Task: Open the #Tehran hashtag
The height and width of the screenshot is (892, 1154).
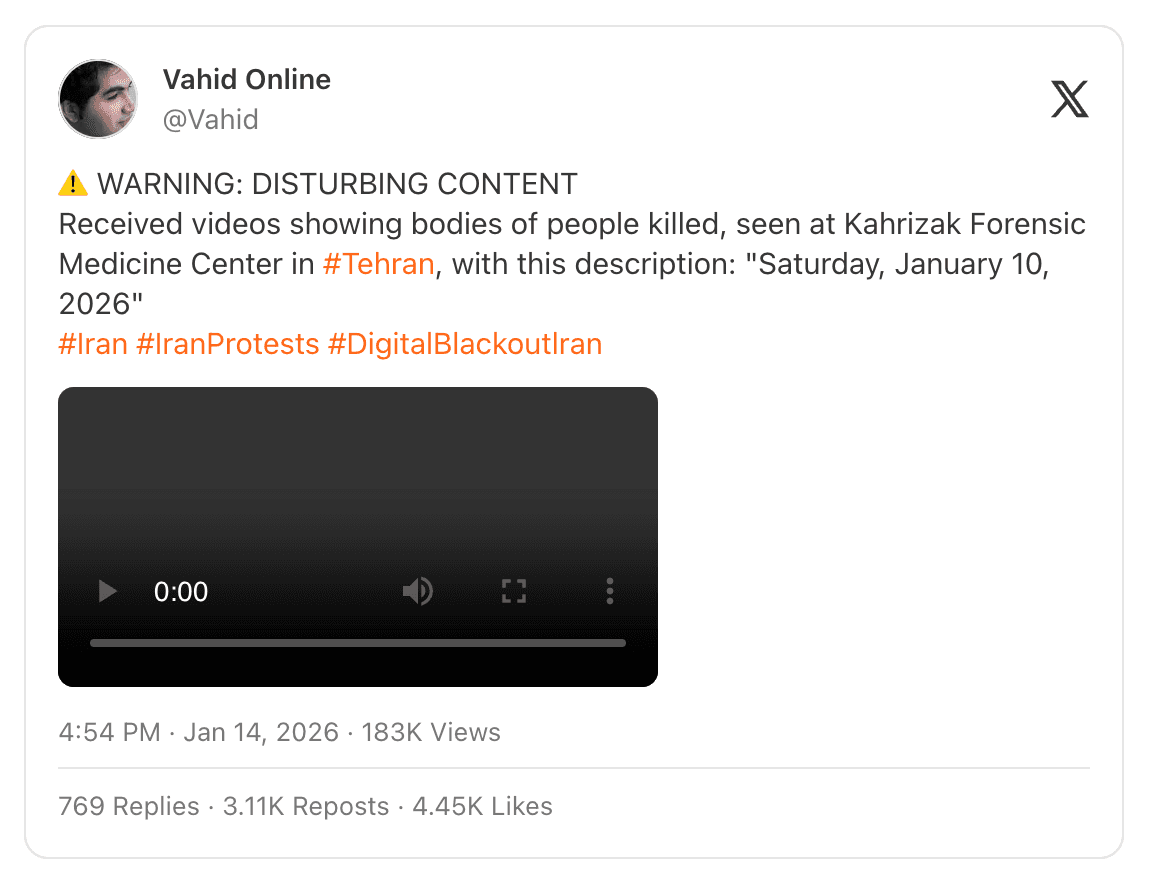Action: [x=379, y=264]
